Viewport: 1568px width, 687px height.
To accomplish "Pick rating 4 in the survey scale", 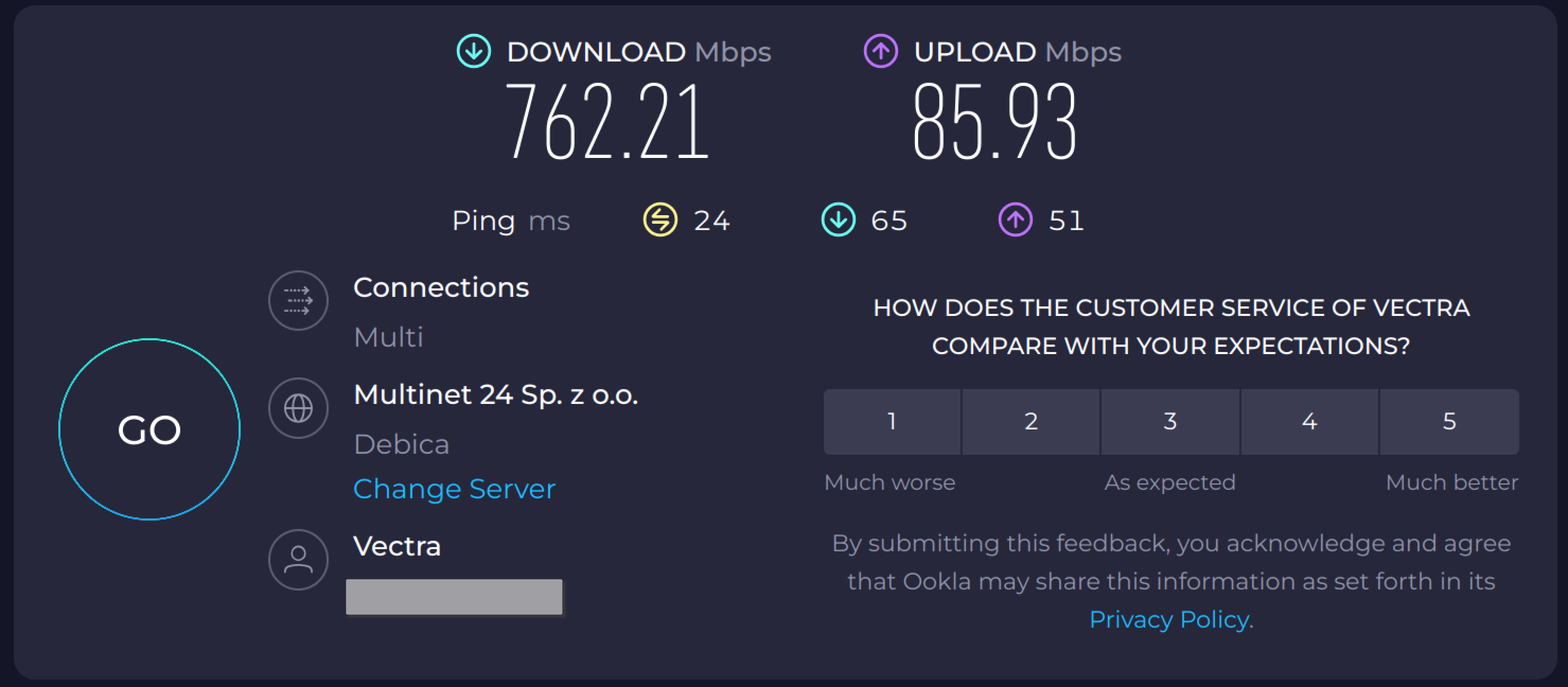I will point(1309,422).
